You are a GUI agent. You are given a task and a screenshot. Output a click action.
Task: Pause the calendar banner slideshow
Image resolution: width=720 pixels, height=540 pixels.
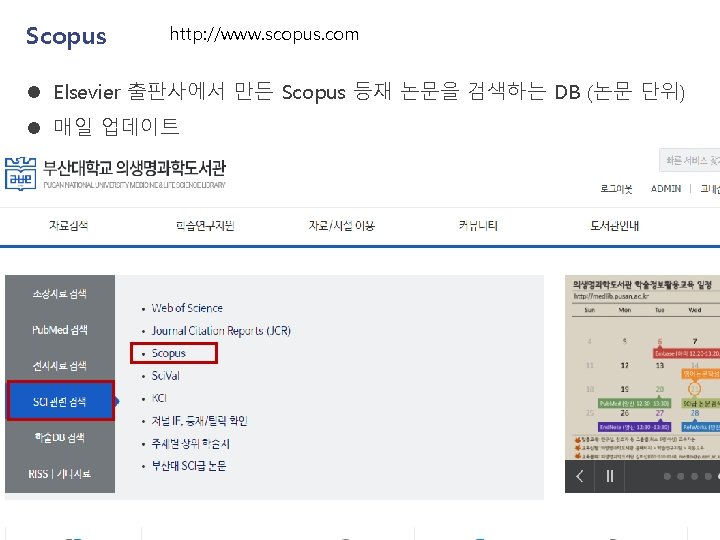[609, 476]
